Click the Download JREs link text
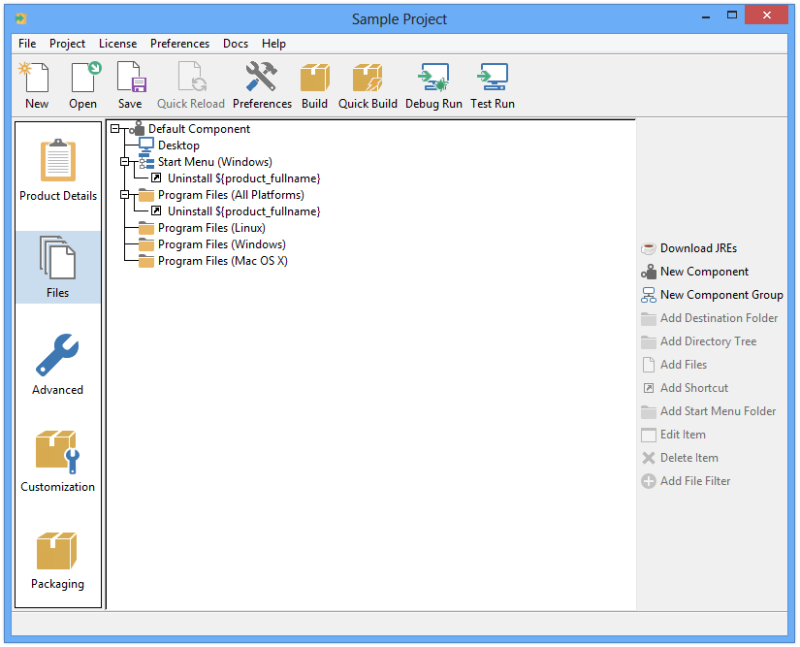Image resolution: width=800 pixels, height=647 pixels. tap(698, 248)
